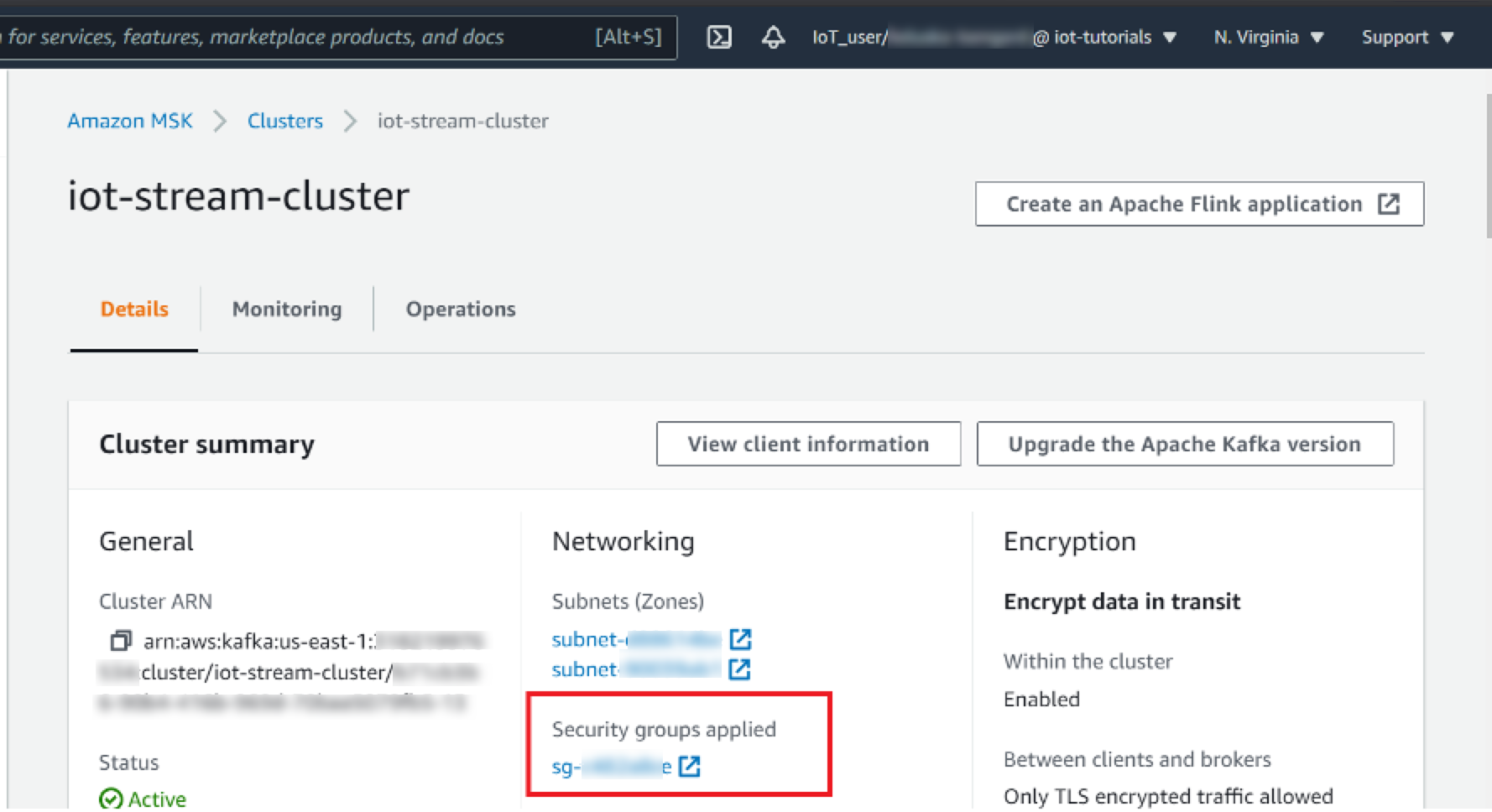Click the Encrypt data in transit label

[1122, 601]
